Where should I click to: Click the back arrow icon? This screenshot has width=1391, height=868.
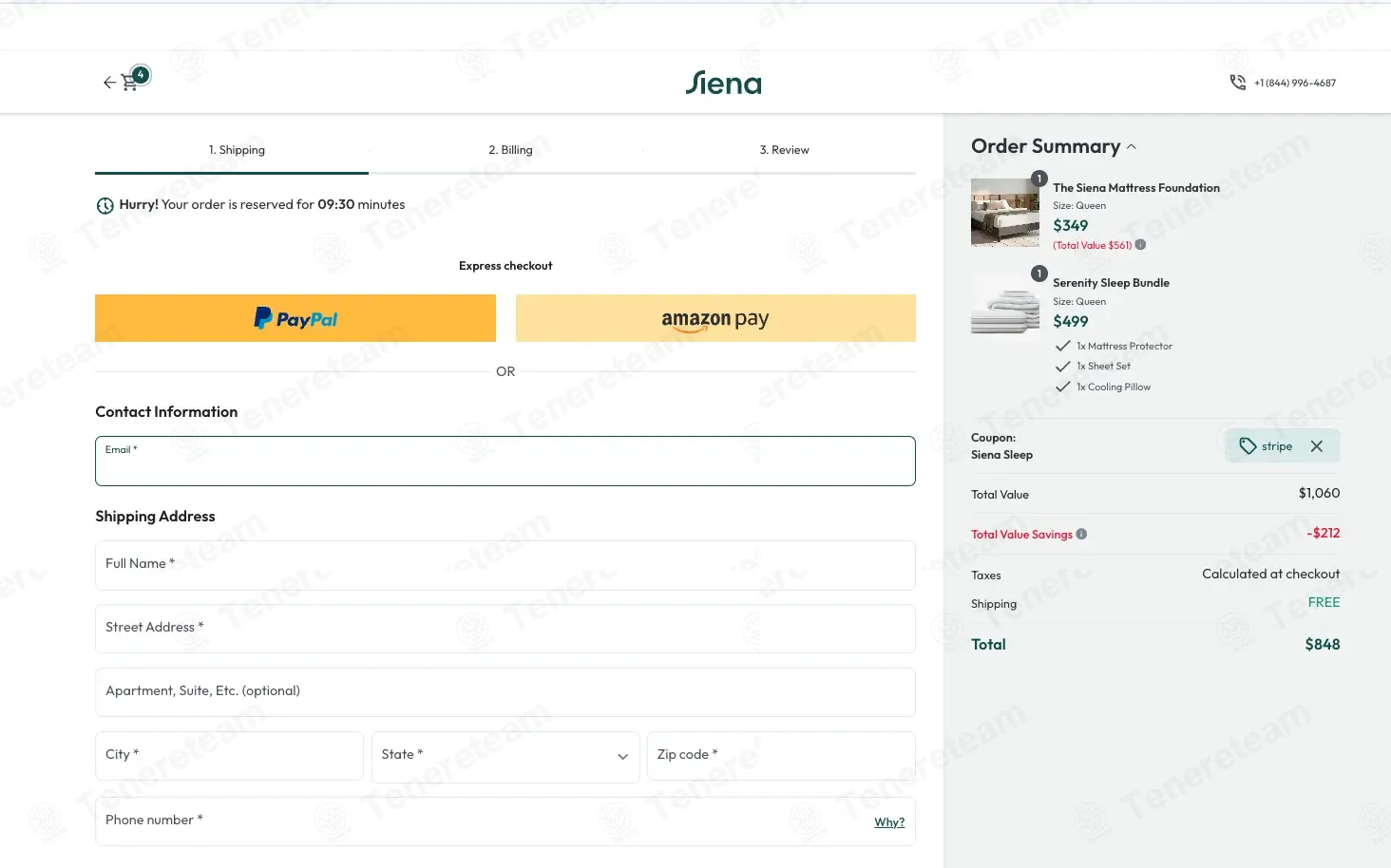point(109,83)
